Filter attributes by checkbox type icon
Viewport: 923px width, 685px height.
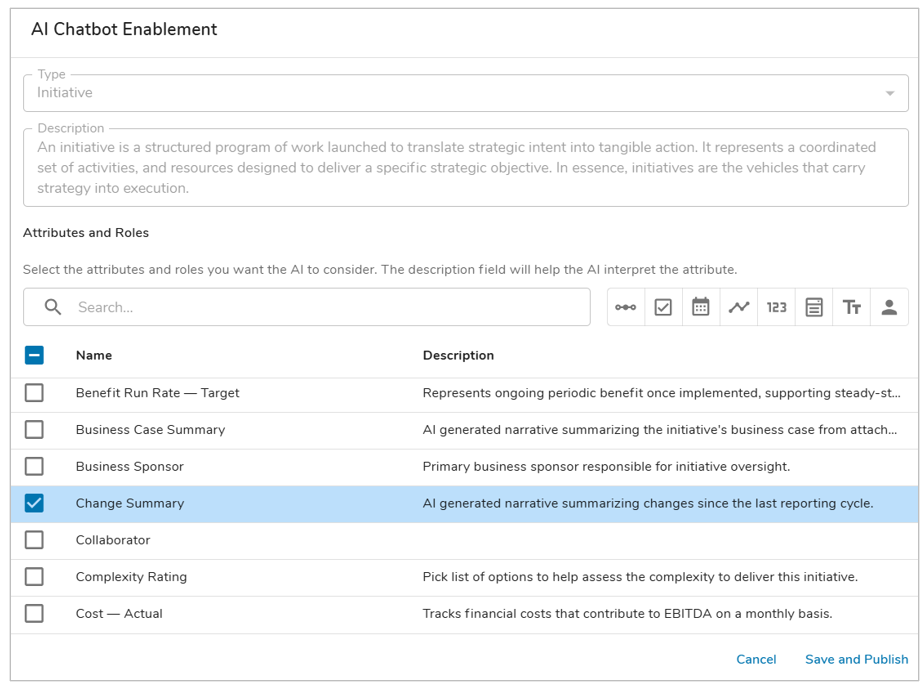click(x=663, y=308)
